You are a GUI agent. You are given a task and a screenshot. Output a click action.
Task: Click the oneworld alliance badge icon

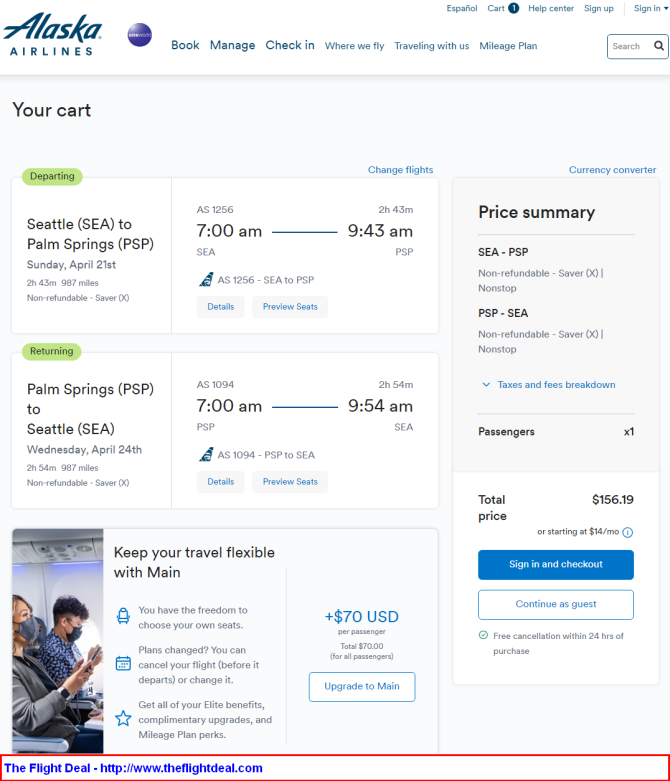pos(139,35)
